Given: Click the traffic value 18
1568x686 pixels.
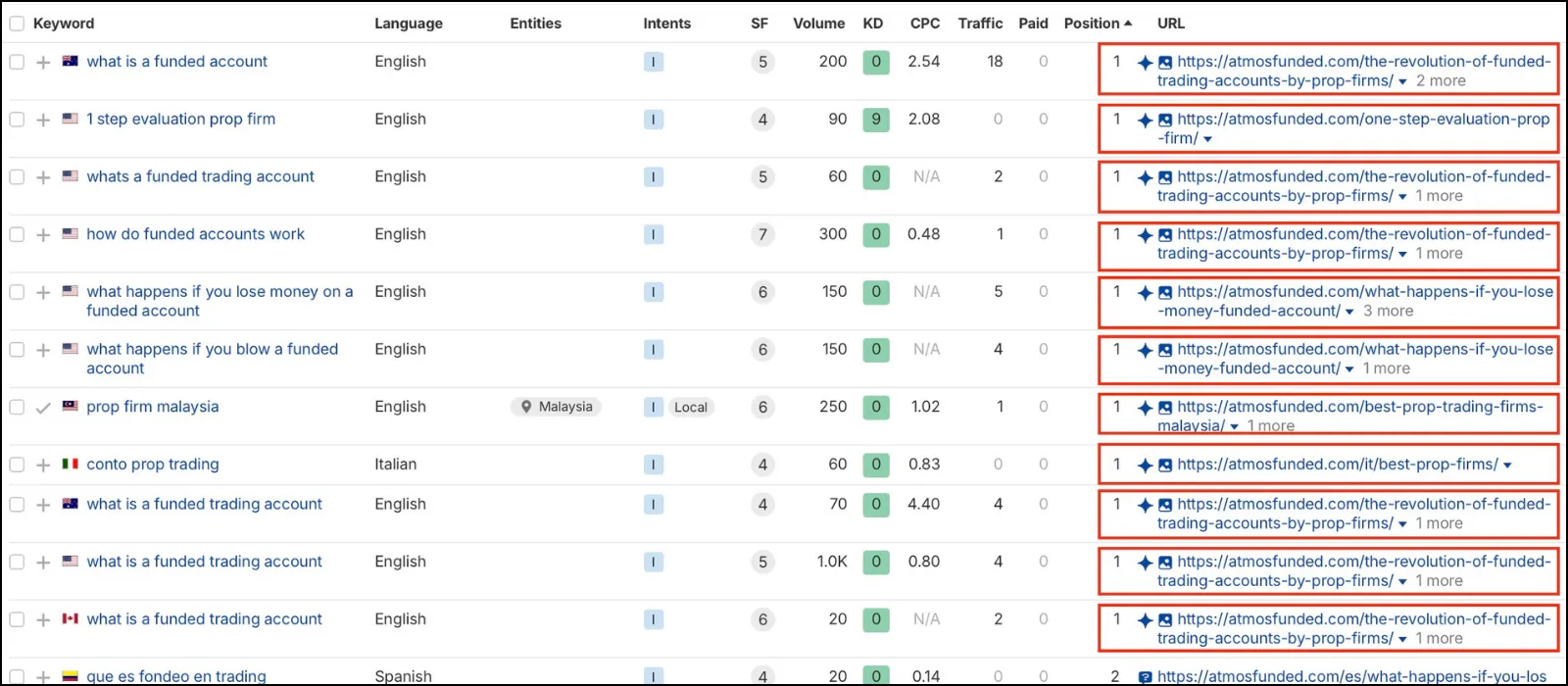Looking at the screenshot, I should click(995, 62).
